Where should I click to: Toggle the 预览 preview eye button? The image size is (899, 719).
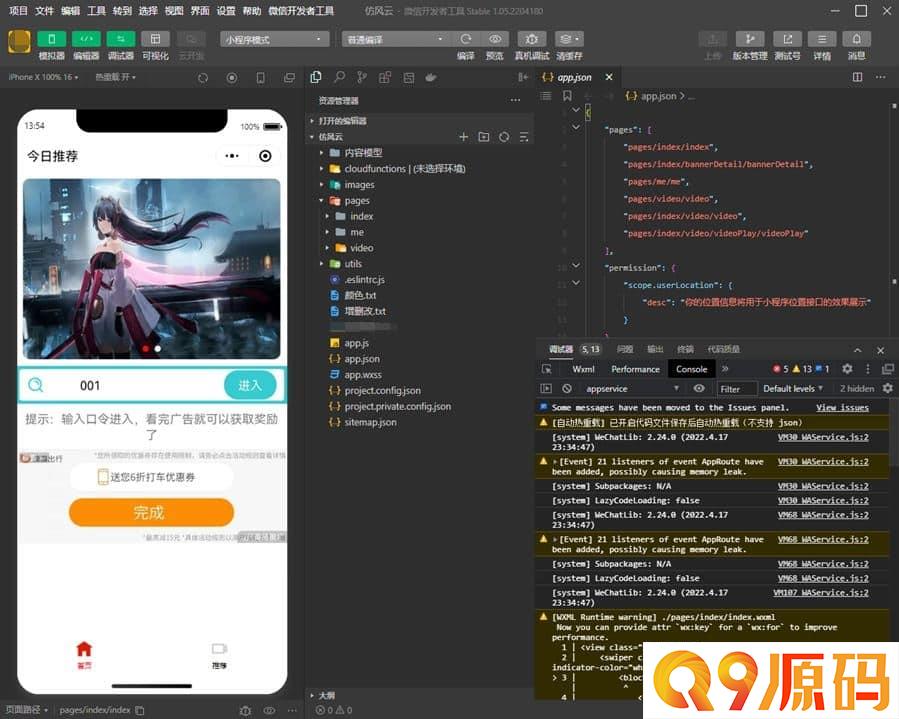495,39
